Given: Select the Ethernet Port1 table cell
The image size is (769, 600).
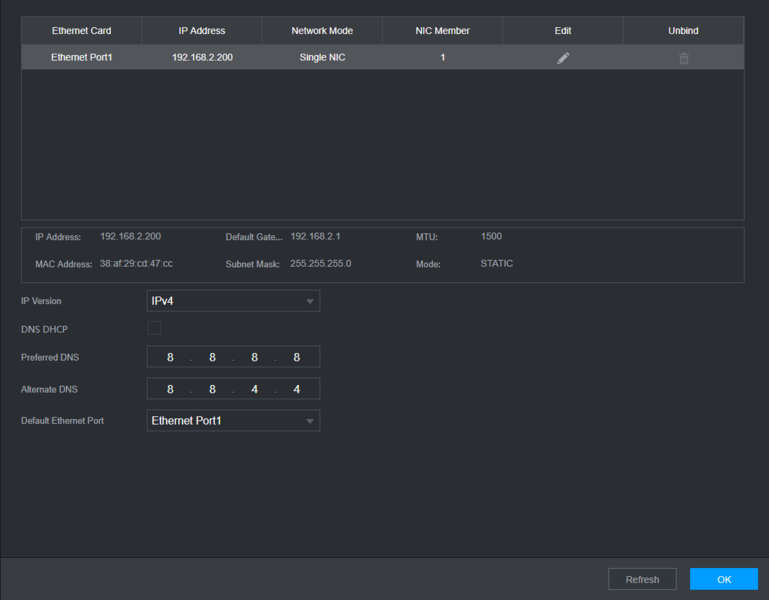Looking at the screenshot, I should (81, 57).
